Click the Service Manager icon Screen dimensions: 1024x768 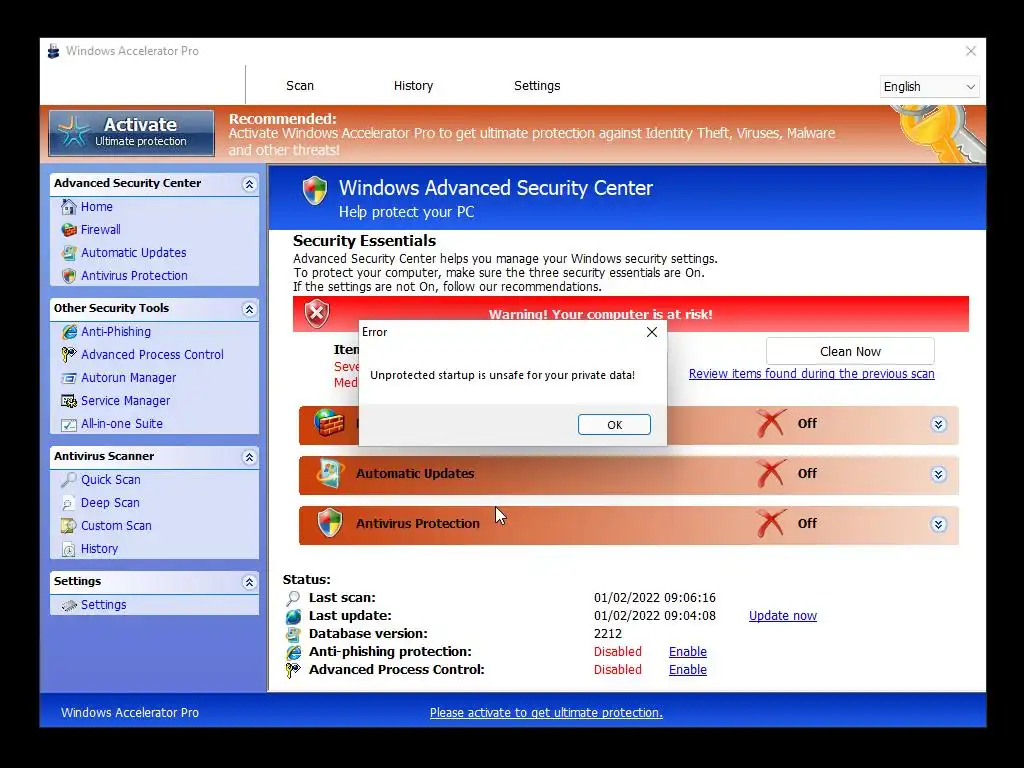point(69,401)
